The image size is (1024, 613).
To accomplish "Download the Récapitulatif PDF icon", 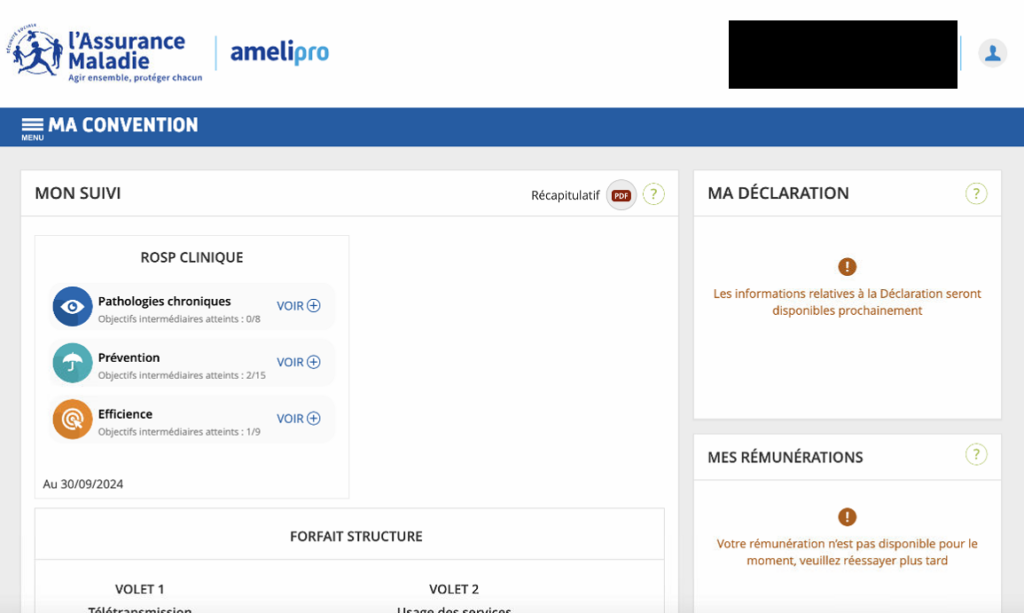I will (621, 195).
